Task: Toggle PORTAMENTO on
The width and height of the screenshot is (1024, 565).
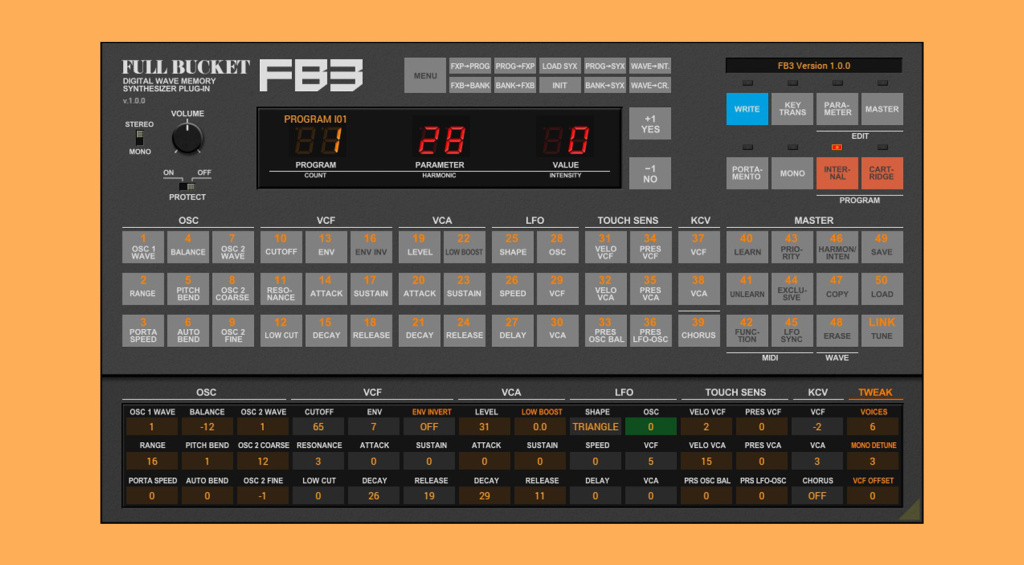Action: point(747,173)
